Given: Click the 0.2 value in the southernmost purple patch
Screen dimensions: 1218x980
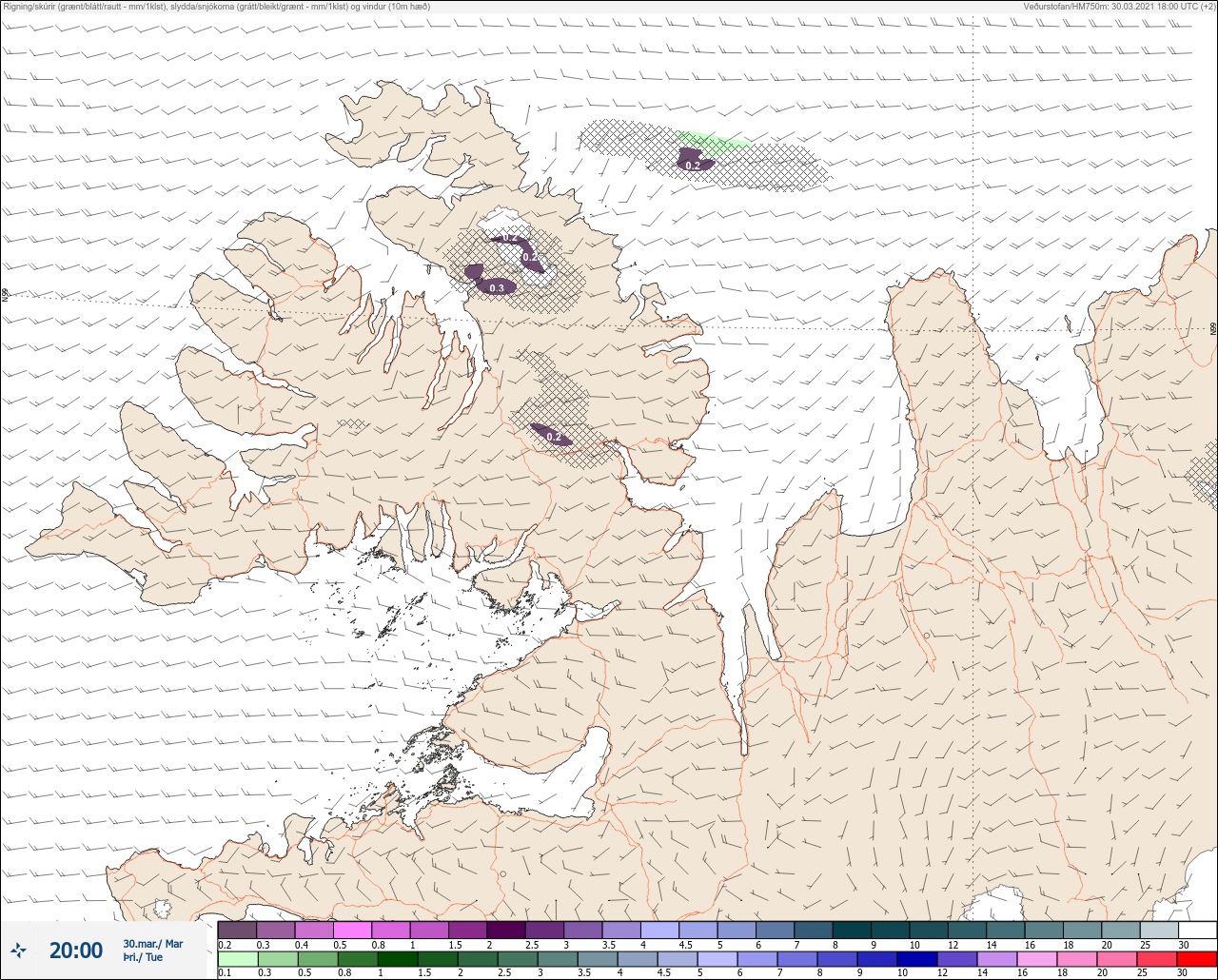Looking at the screenshot, I should (x=554, y=437).
